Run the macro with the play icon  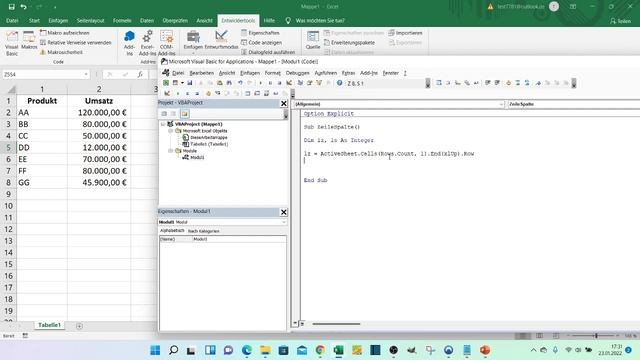[260, 83]
